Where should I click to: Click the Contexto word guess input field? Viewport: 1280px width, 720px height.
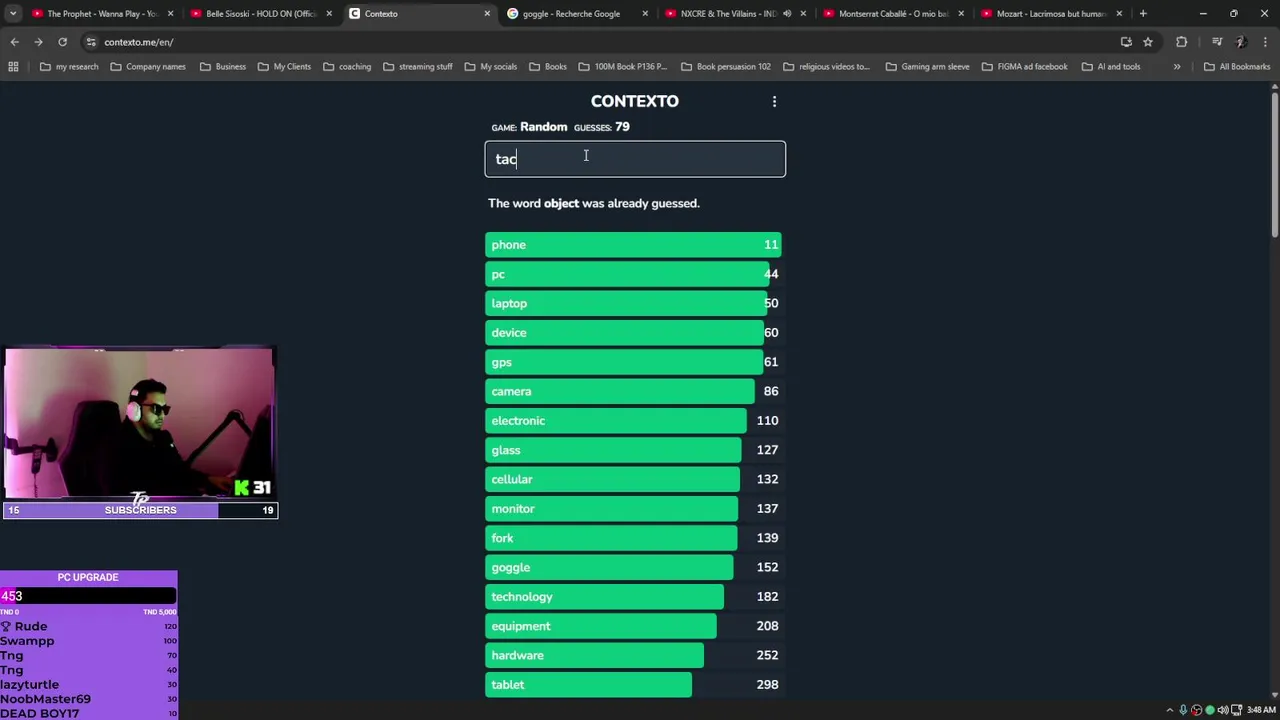(x=635, y=159)
